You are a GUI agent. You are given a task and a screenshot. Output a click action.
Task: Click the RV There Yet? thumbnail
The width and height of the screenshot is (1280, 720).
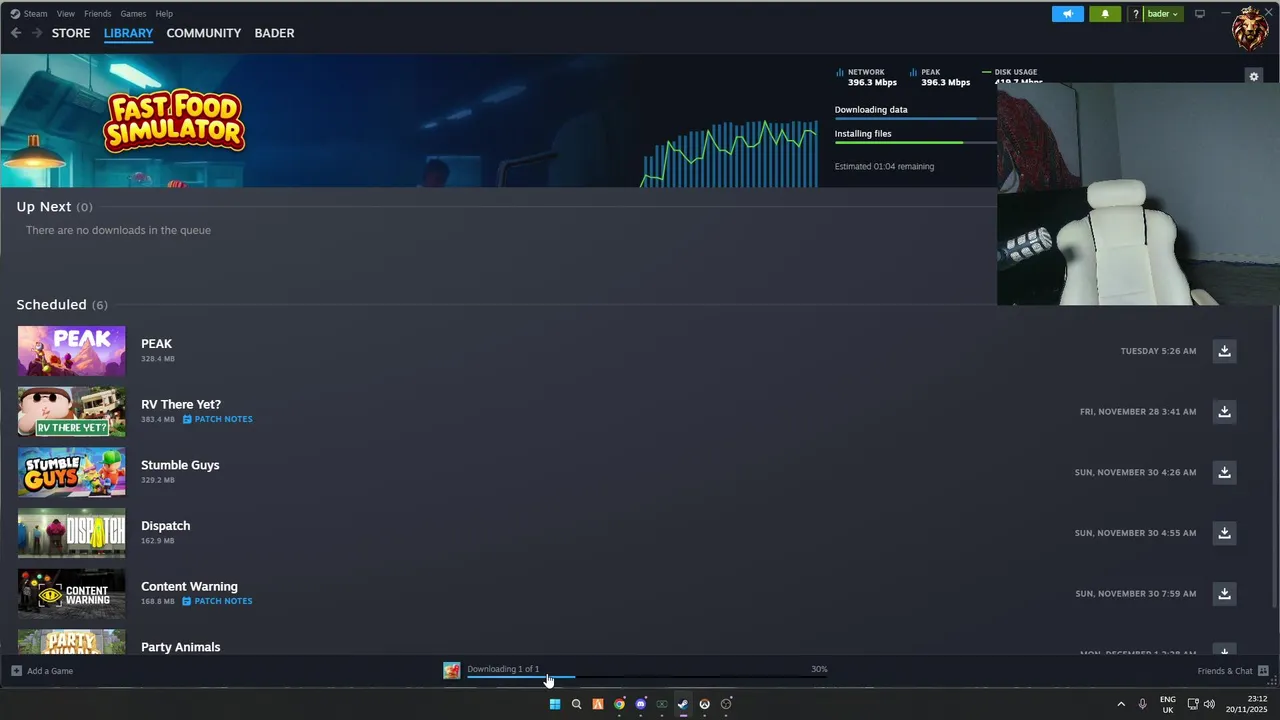coord(72,411)
